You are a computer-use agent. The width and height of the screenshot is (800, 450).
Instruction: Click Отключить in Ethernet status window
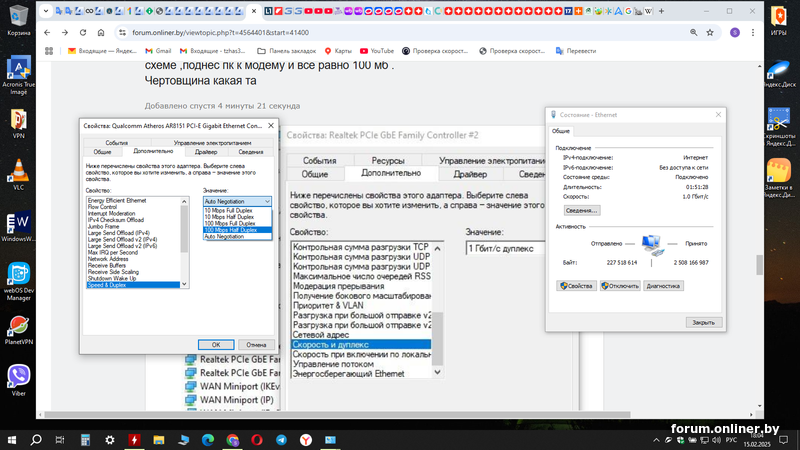[620, 286]
